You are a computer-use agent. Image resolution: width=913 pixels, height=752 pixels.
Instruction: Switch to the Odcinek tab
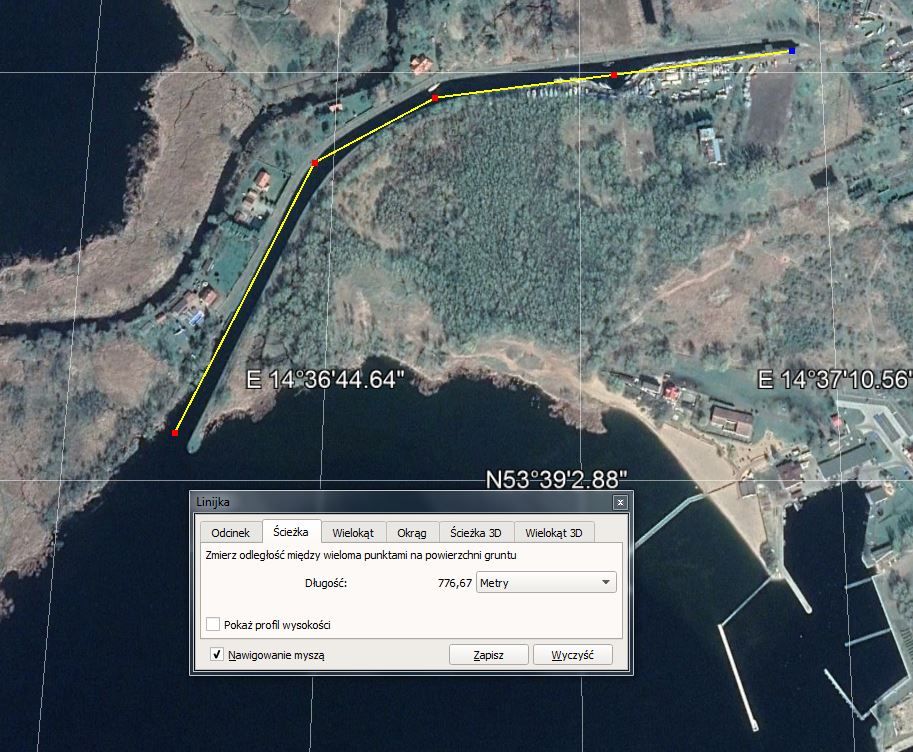tap(229, 533)
